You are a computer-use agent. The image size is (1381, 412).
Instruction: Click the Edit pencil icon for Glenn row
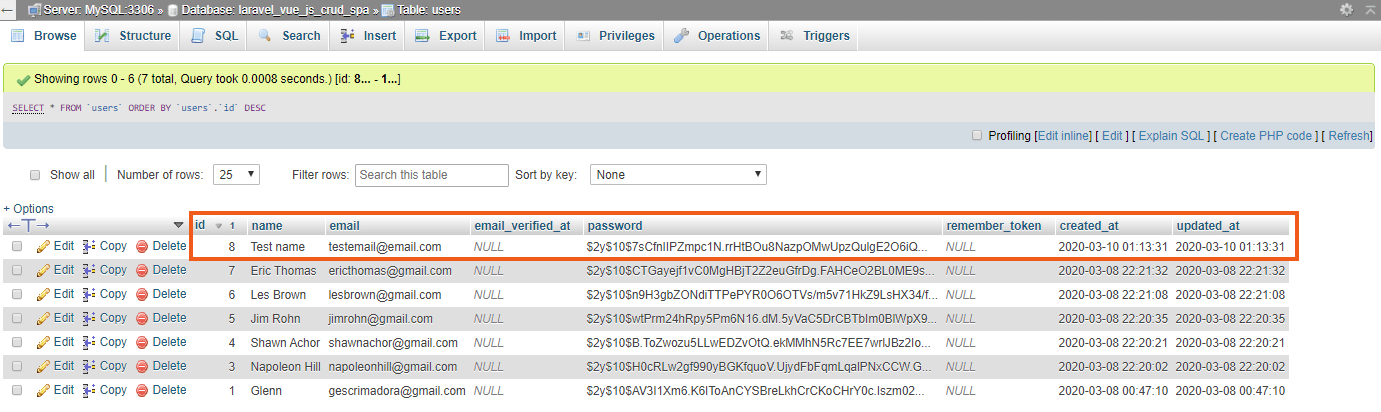coord(43,390)
